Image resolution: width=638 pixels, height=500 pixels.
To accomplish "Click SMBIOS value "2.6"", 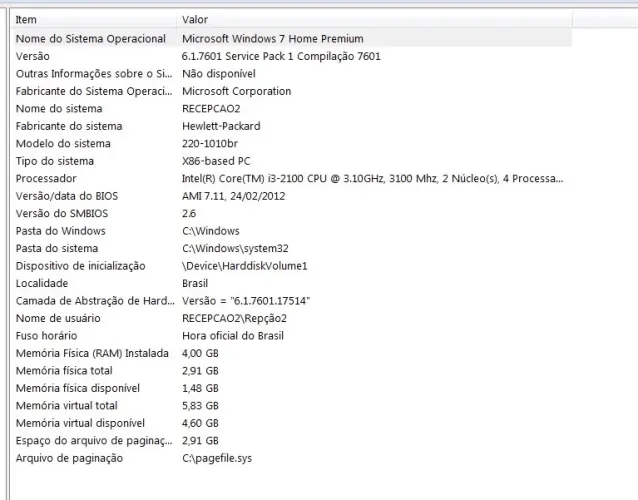I will point(189,214).
